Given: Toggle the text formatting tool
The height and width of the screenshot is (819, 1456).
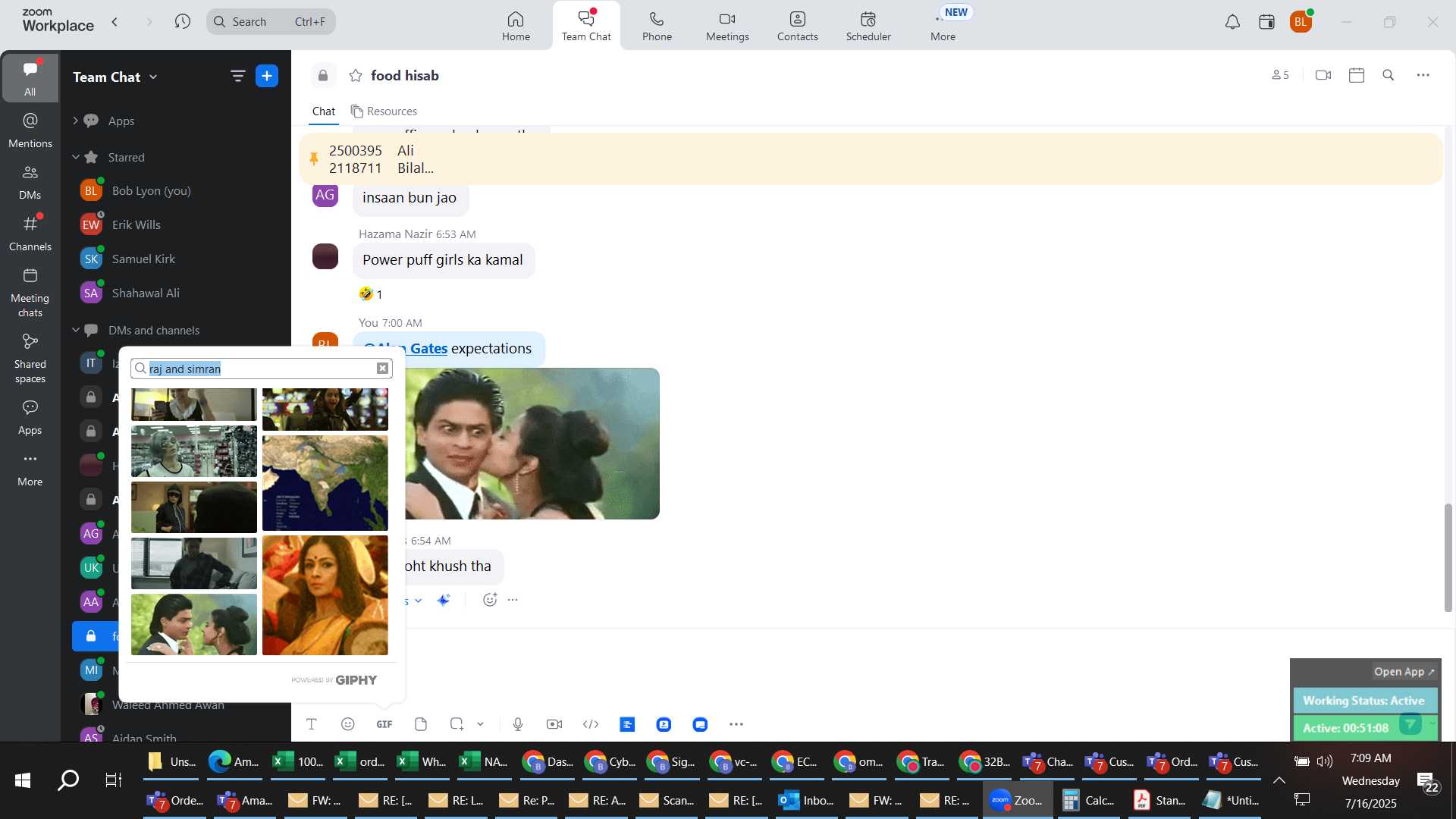Looking at the screenshot, I should [312, 724].
